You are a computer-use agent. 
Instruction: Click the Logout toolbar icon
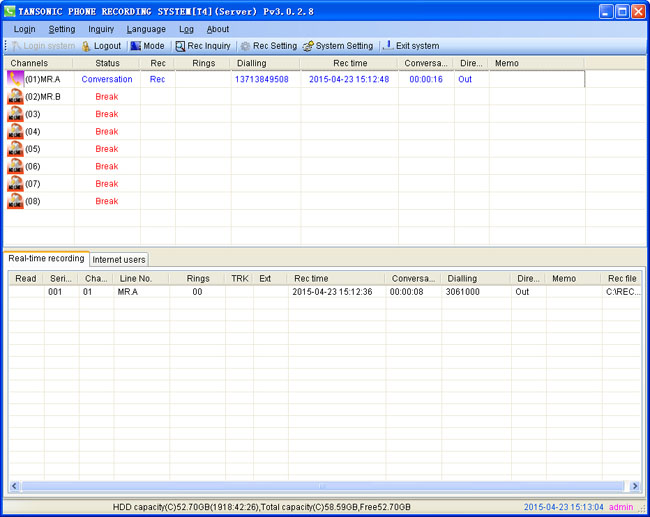[x=86, y=46]
